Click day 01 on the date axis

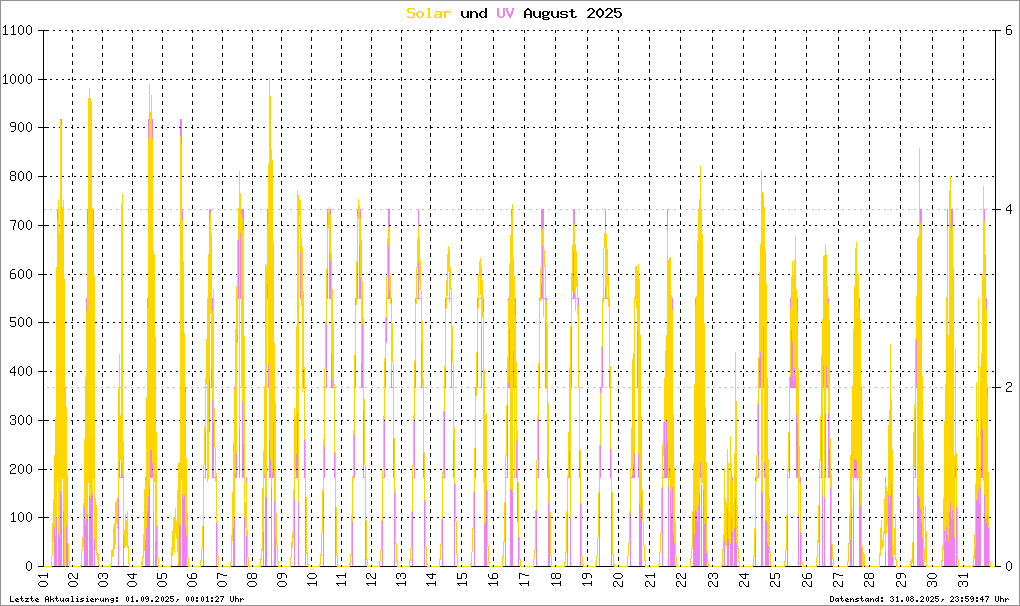pyautogui.click(x=43, y=580)
